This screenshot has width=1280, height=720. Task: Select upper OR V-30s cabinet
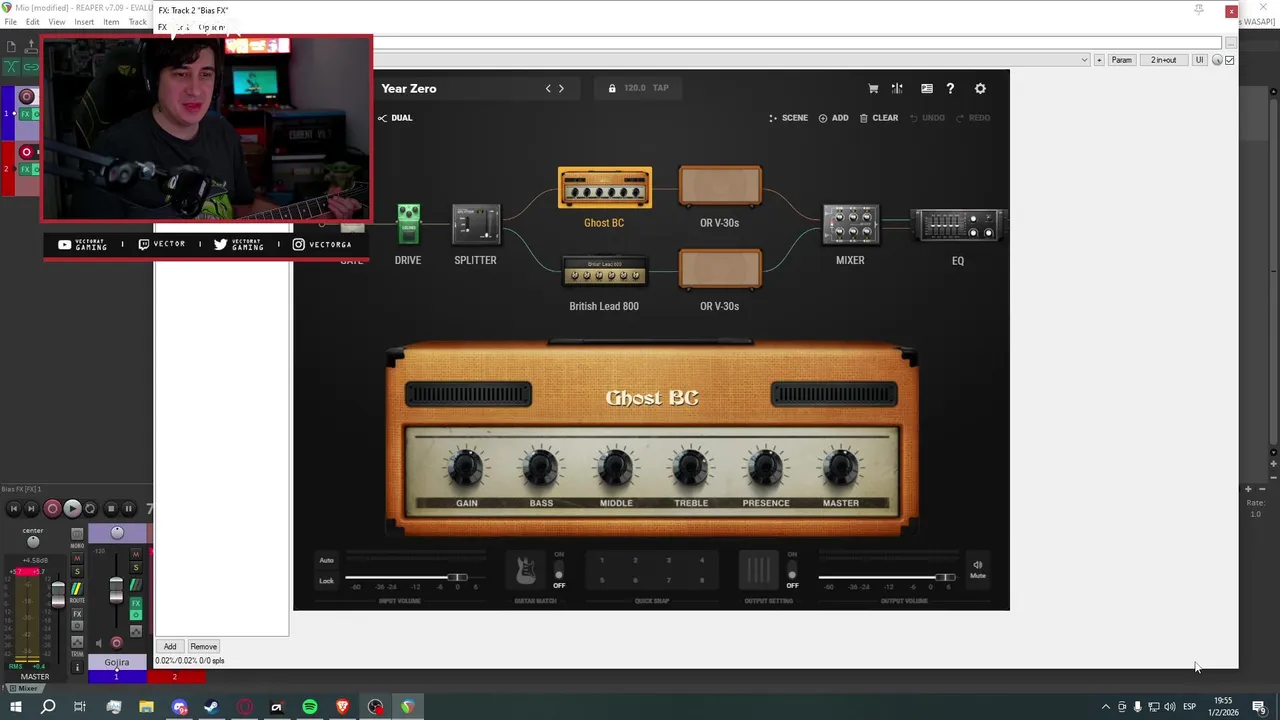click(x=720, y=186)
